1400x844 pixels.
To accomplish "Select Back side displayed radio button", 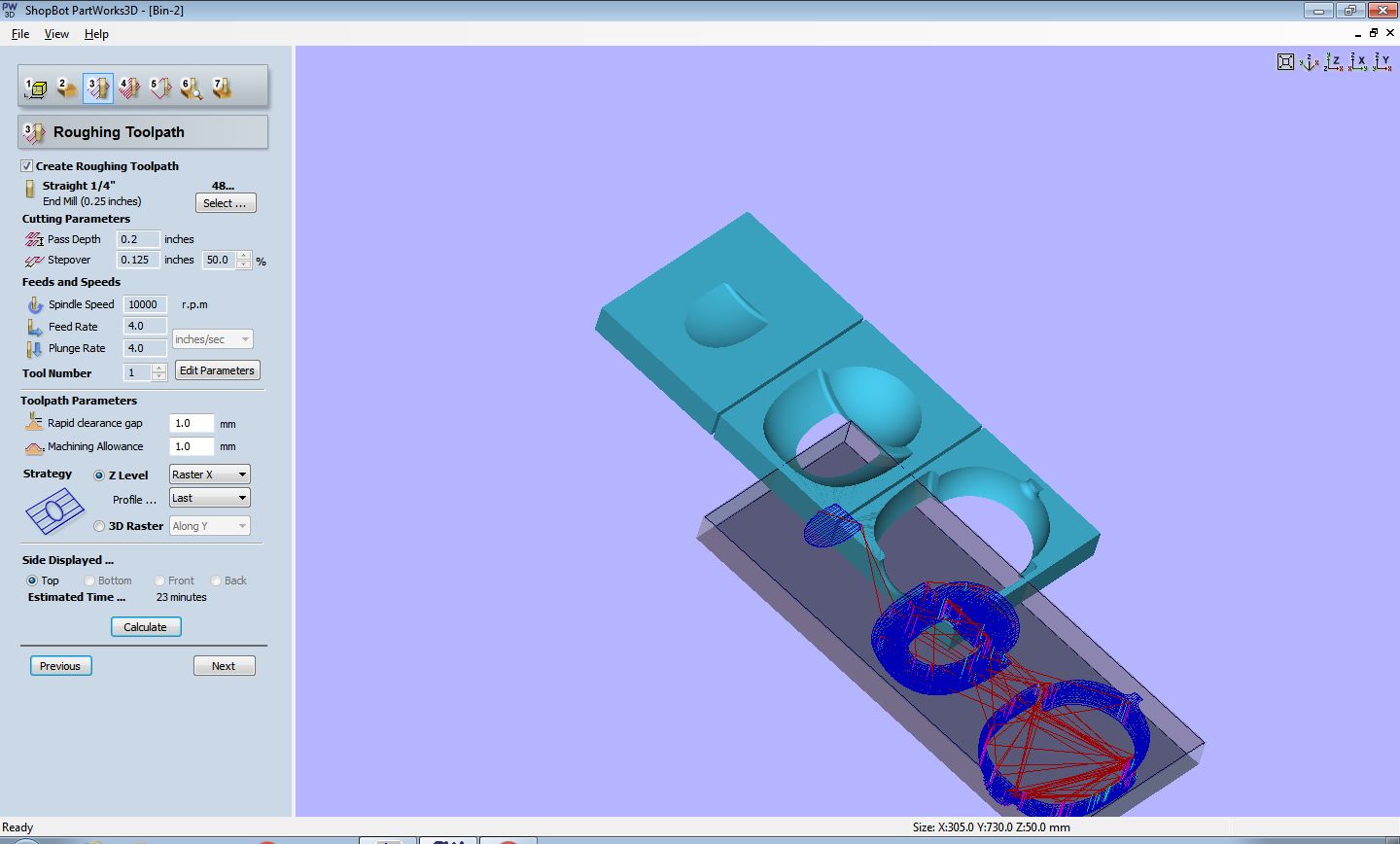I will pyautogui.click(x=216, y=580).
